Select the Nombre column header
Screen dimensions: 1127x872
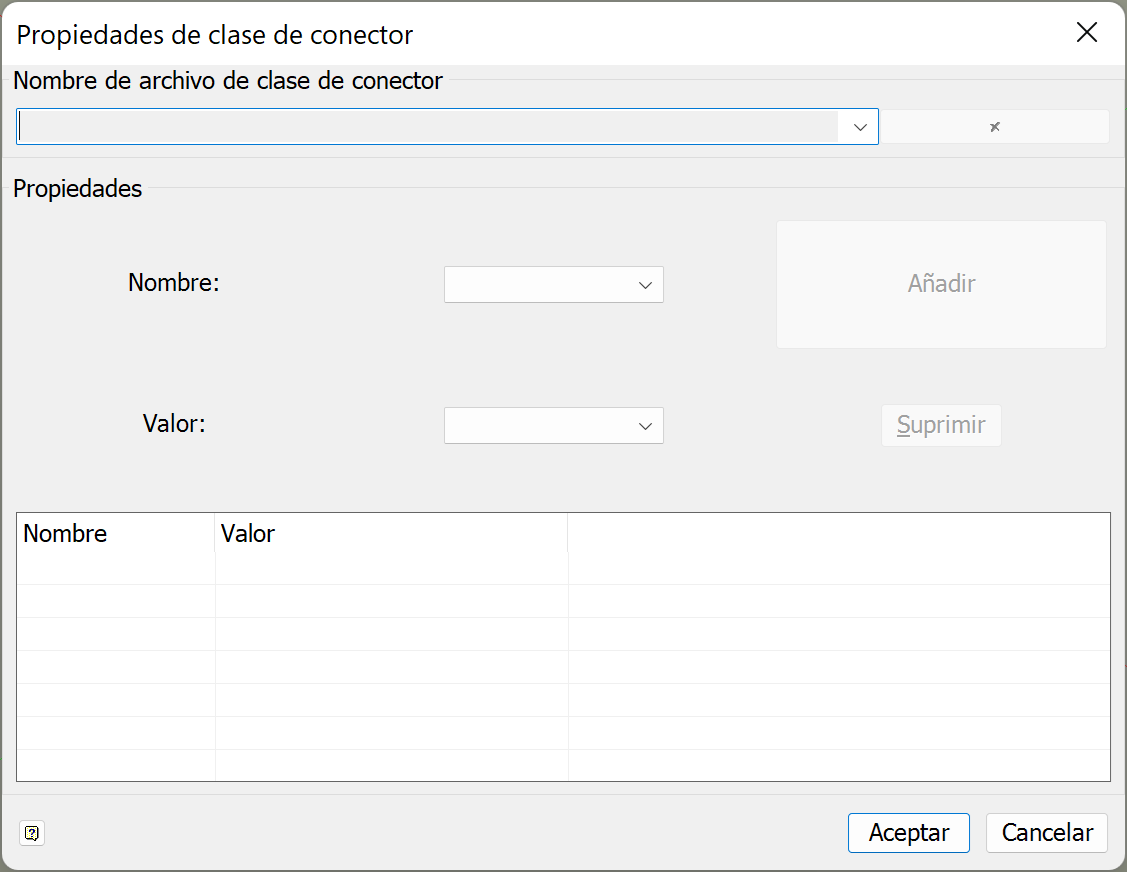pyautogui.click(x=65, y=533)
